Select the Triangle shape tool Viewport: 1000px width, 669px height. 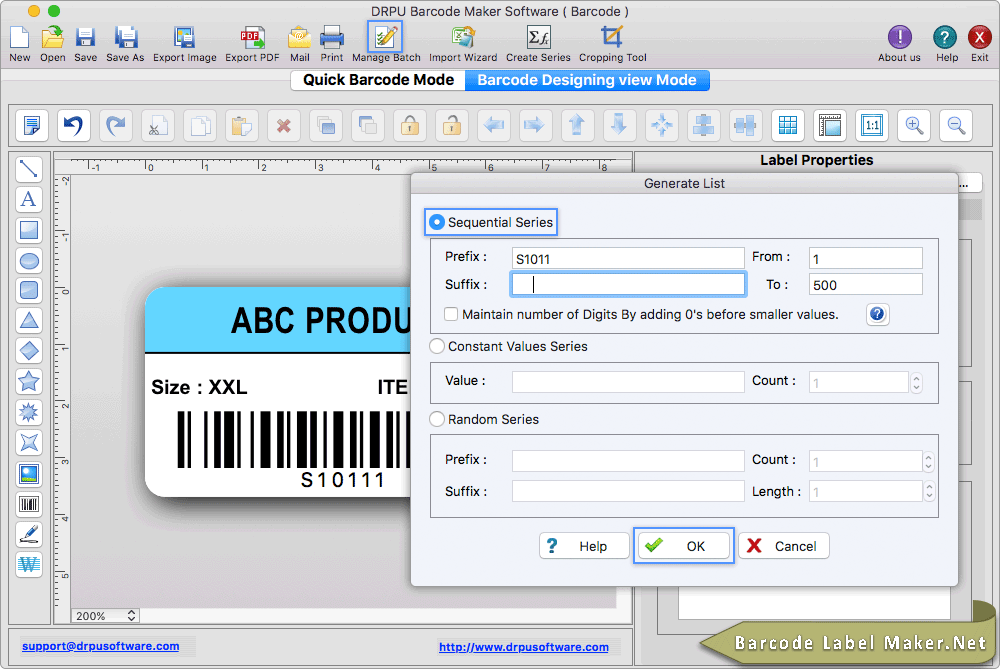[29, 320]
